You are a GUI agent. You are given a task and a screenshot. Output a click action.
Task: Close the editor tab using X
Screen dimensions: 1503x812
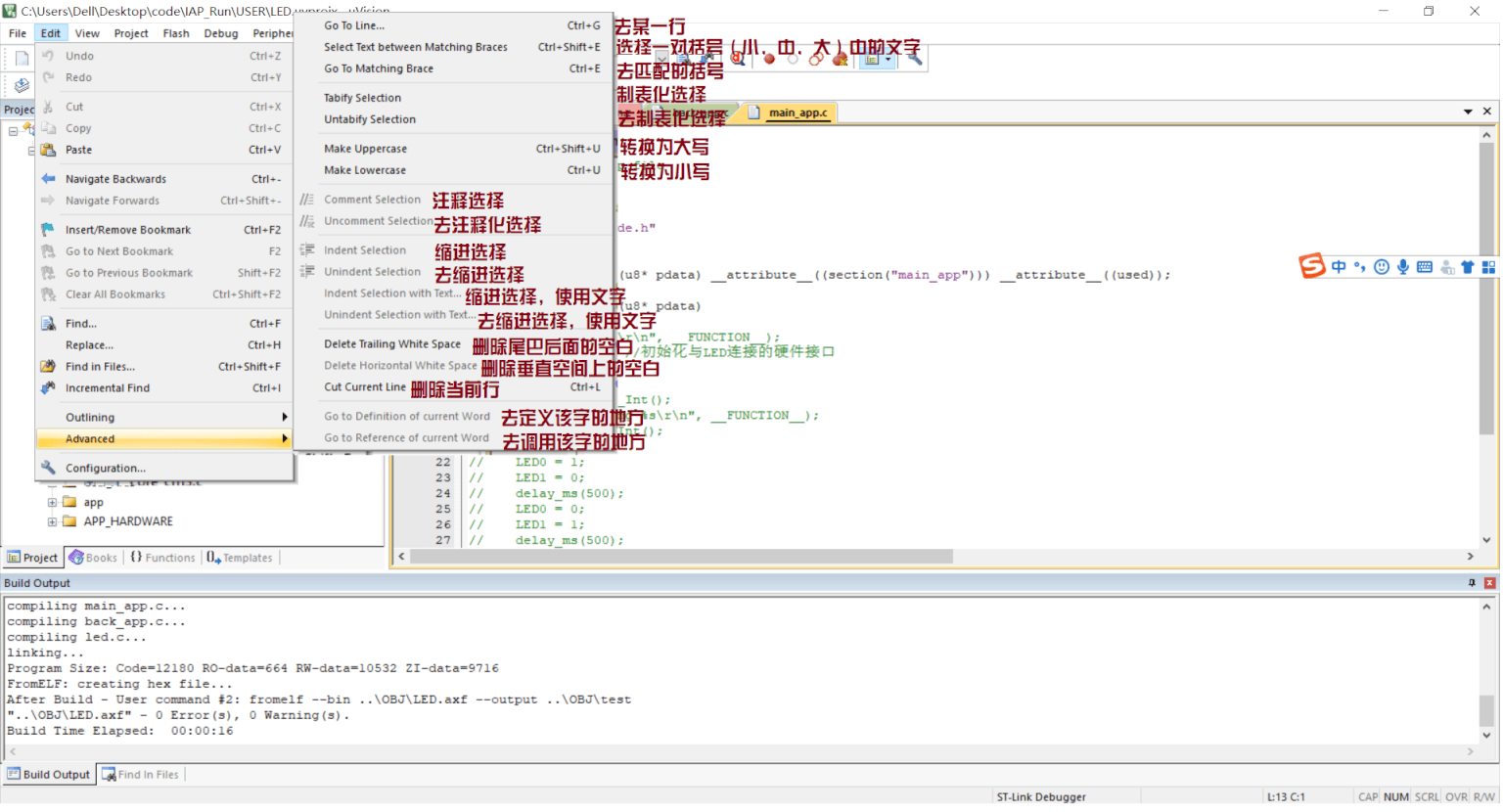point(1487,112)
